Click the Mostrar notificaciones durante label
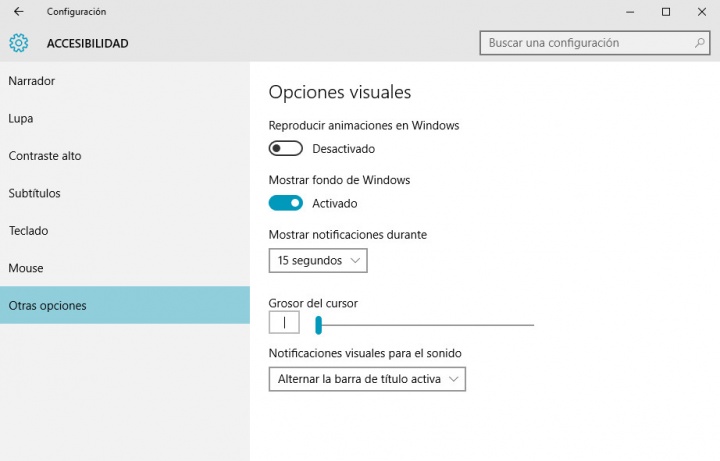The height and width of the screenshot is (461, 720). pos(348,235)
